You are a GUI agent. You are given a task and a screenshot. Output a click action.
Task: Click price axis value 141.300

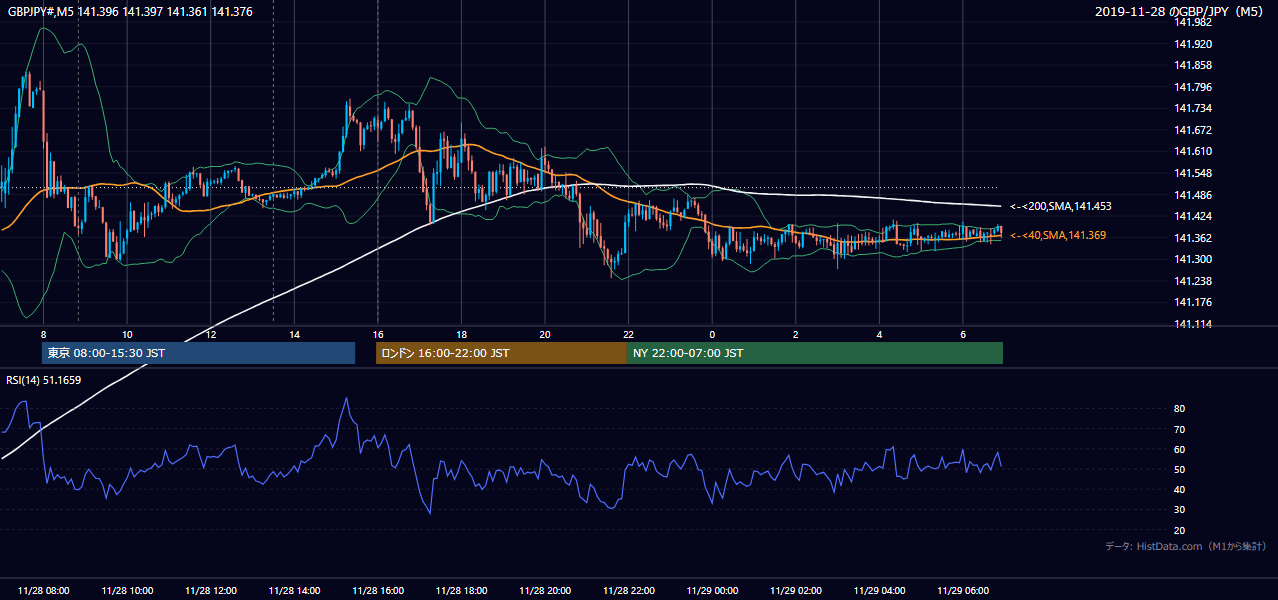1193,259
